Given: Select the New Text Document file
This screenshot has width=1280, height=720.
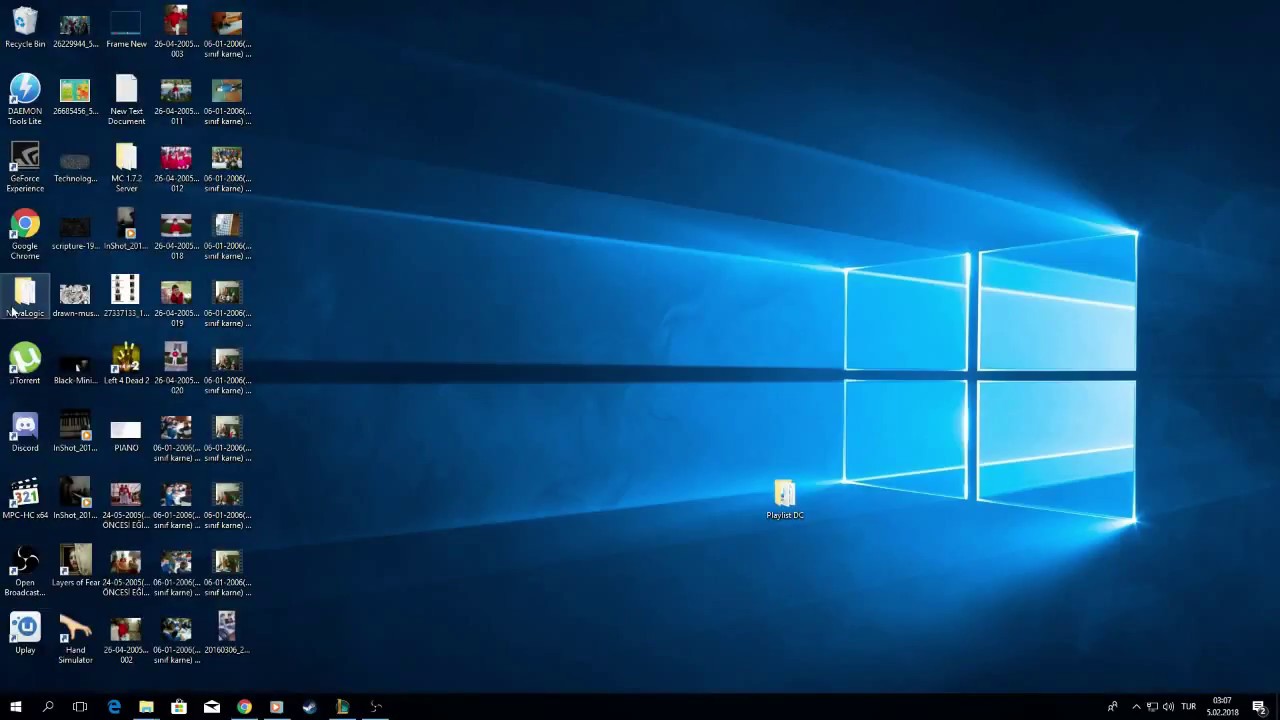Looking at the screenshot, I should (126, 99).
